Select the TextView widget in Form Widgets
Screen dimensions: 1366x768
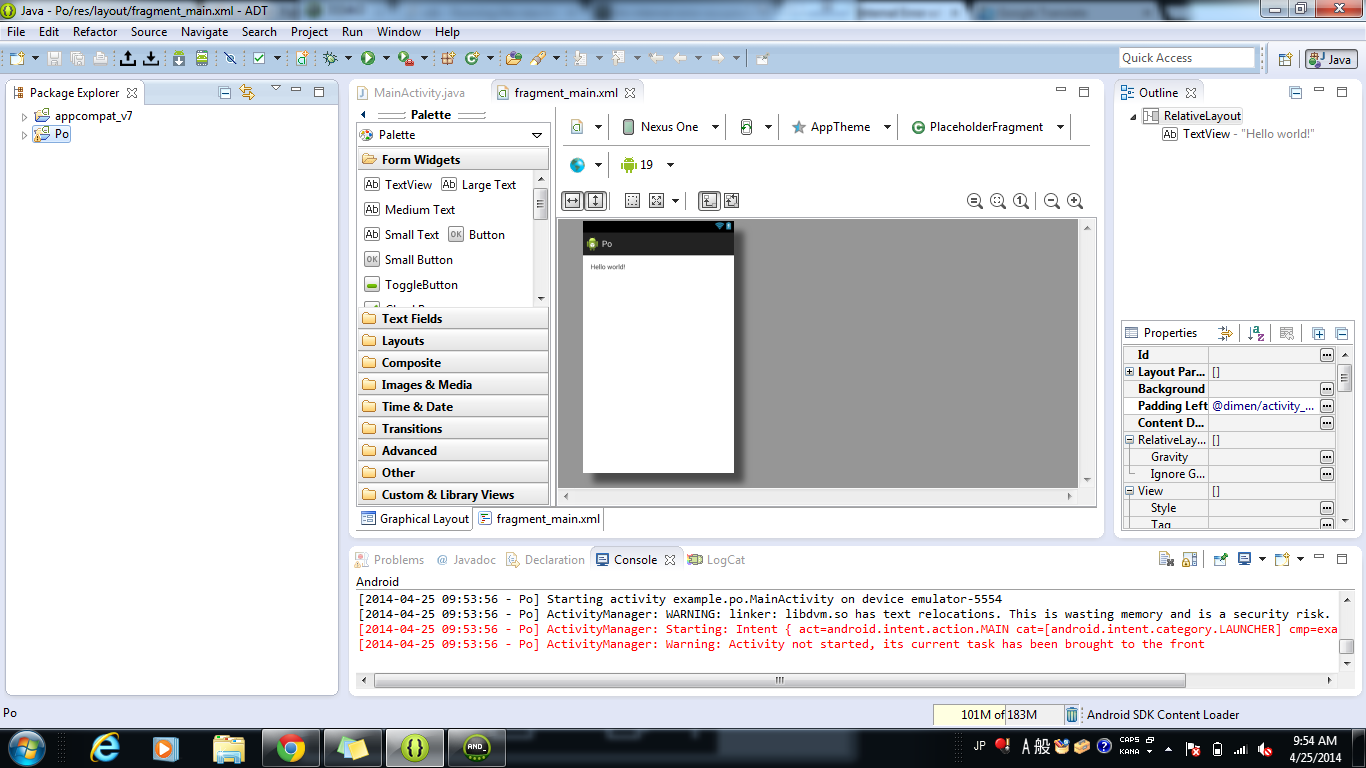[398, 184]
